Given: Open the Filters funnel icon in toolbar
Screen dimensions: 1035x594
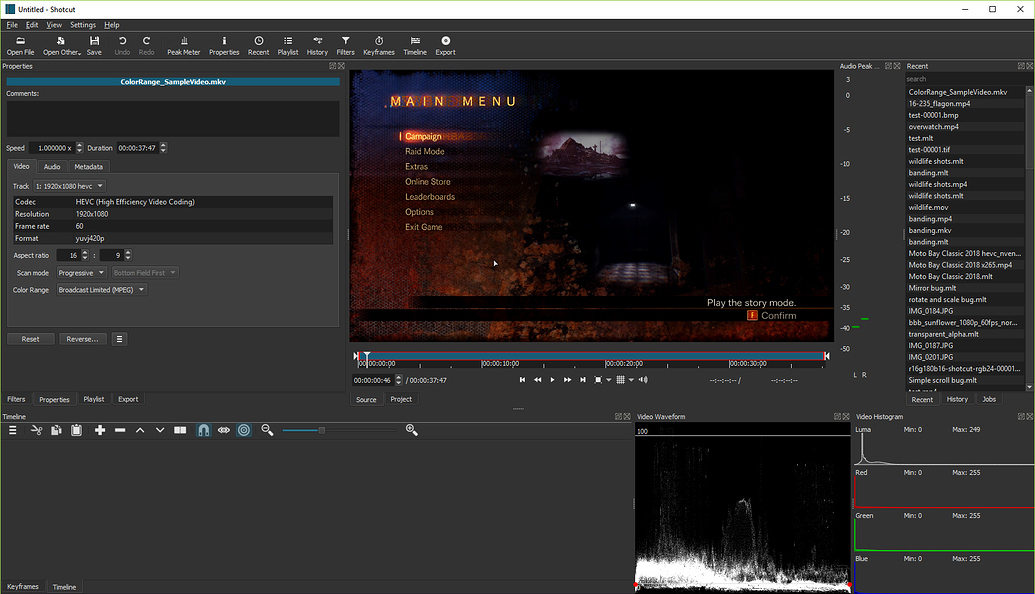Looking at the screenshot, I should (x=346, y=46).
